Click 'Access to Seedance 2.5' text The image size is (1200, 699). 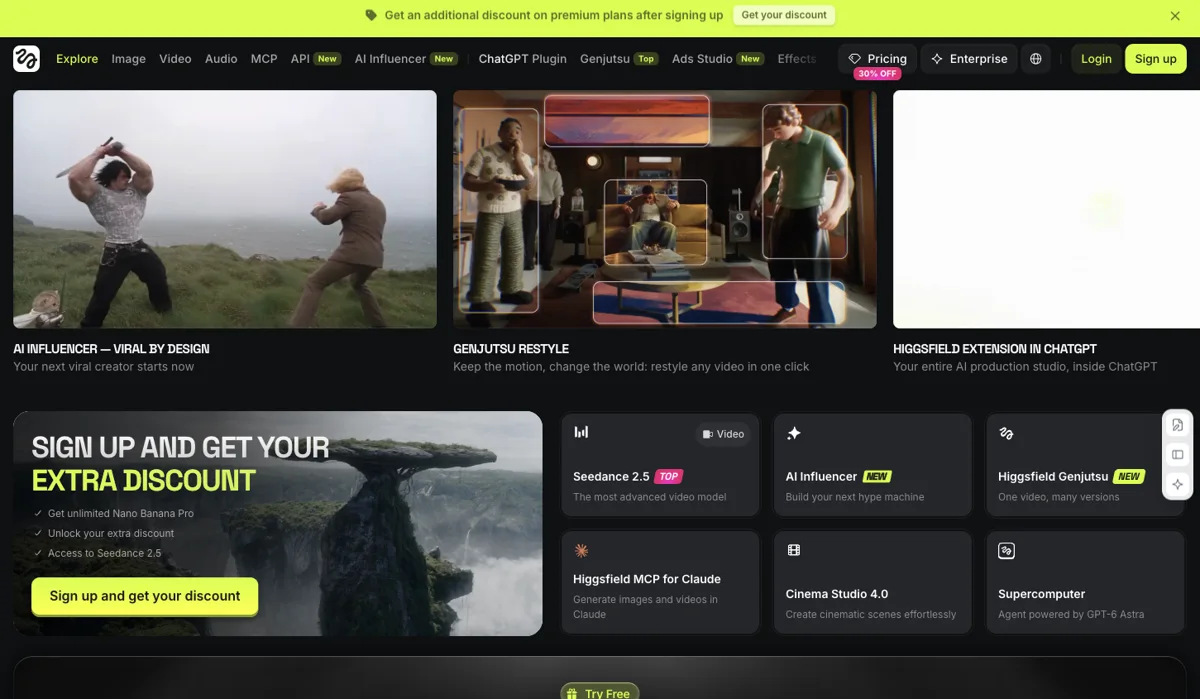[104, 553]
